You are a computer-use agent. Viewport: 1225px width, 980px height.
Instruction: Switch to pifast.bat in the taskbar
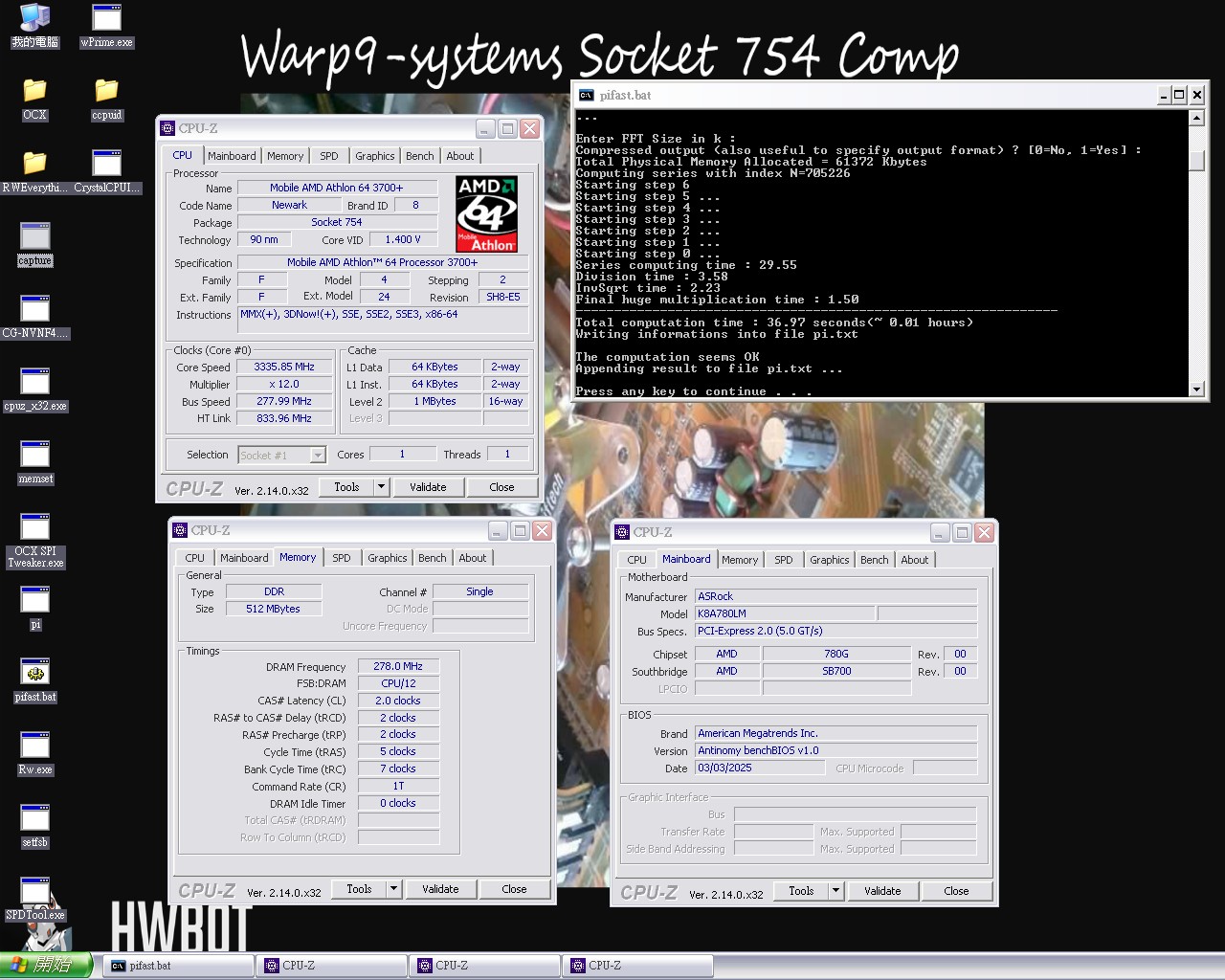pyautogui.click(x=178, y=966)
